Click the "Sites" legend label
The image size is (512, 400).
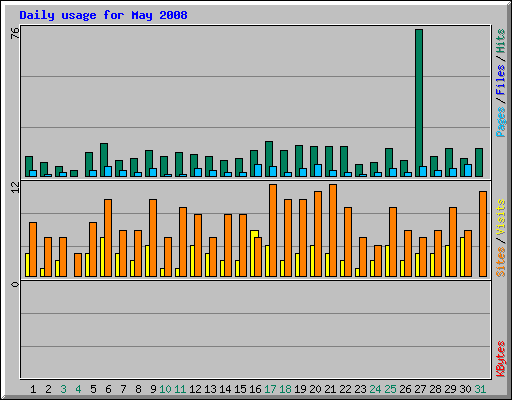(500, 262)
